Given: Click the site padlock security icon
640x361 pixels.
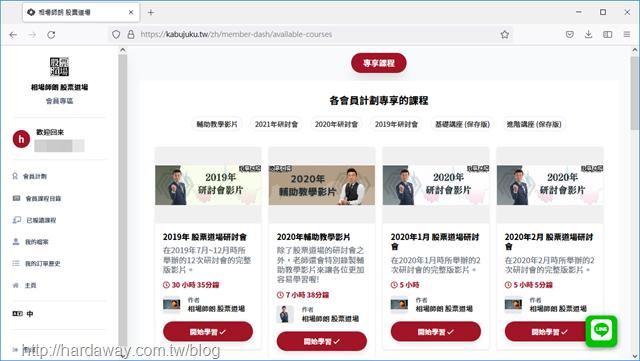Looking at the screenshot, I should (131, 35).
